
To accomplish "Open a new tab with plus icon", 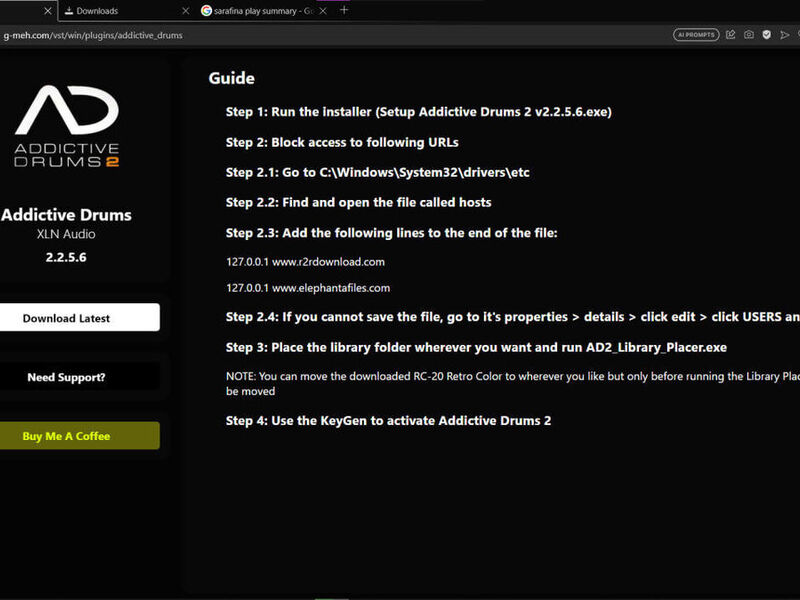I will click(344, 10).
